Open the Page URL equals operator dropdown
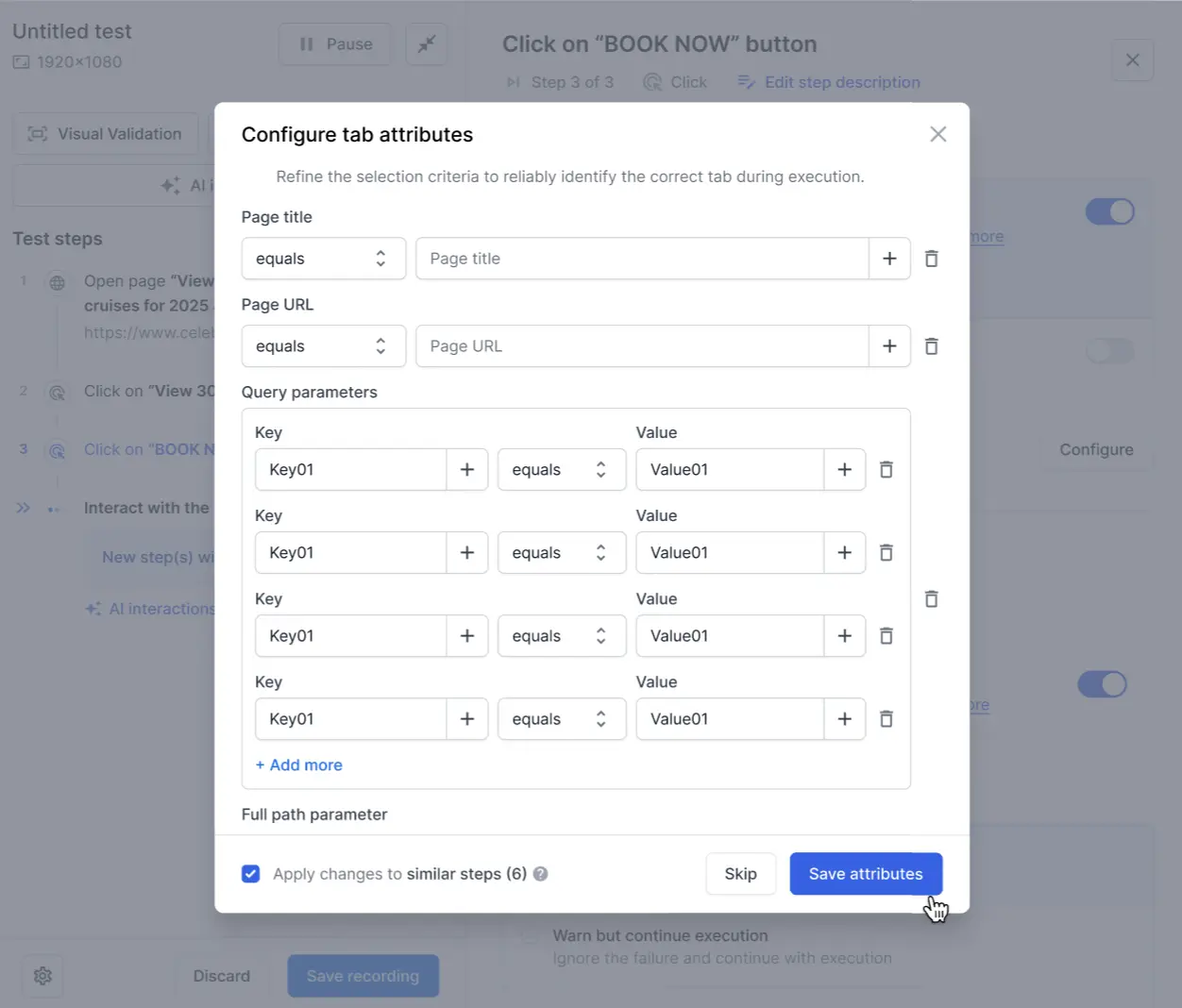This screenshot has width=1182, height=1008. (324, 346)
